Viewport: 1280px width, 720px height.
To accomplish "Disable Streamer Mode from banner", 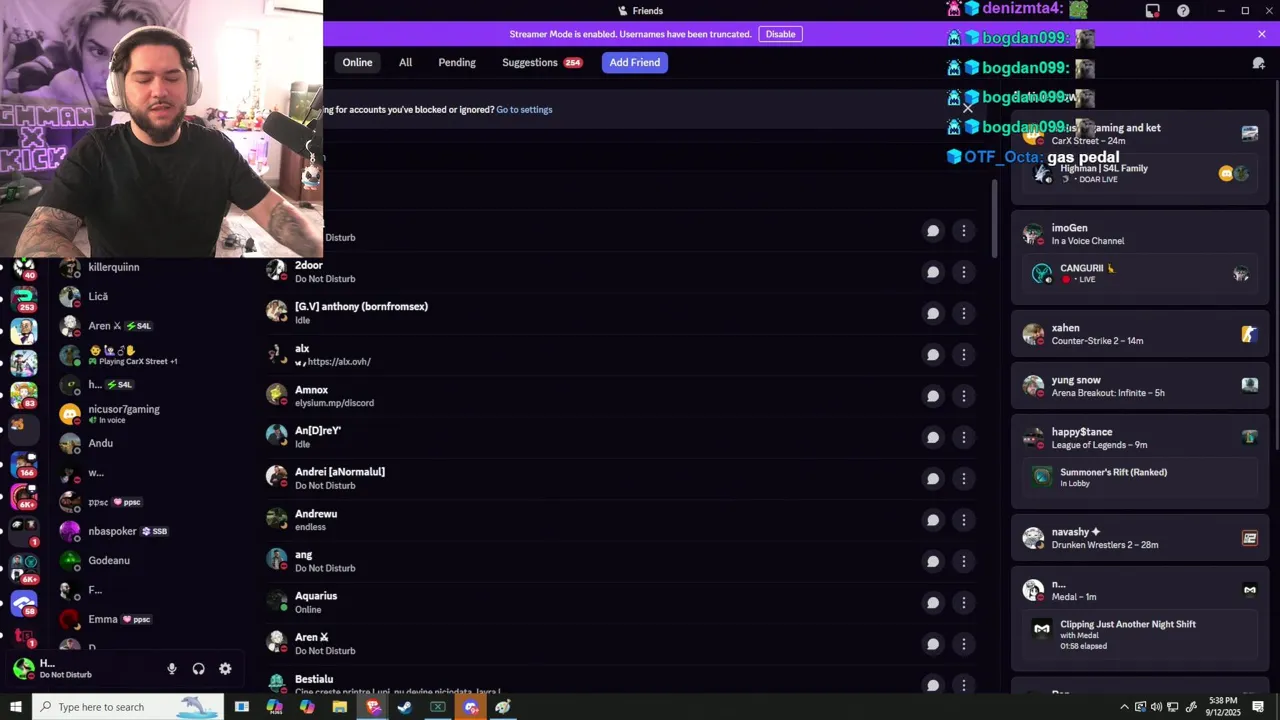I will coord(781,34).
